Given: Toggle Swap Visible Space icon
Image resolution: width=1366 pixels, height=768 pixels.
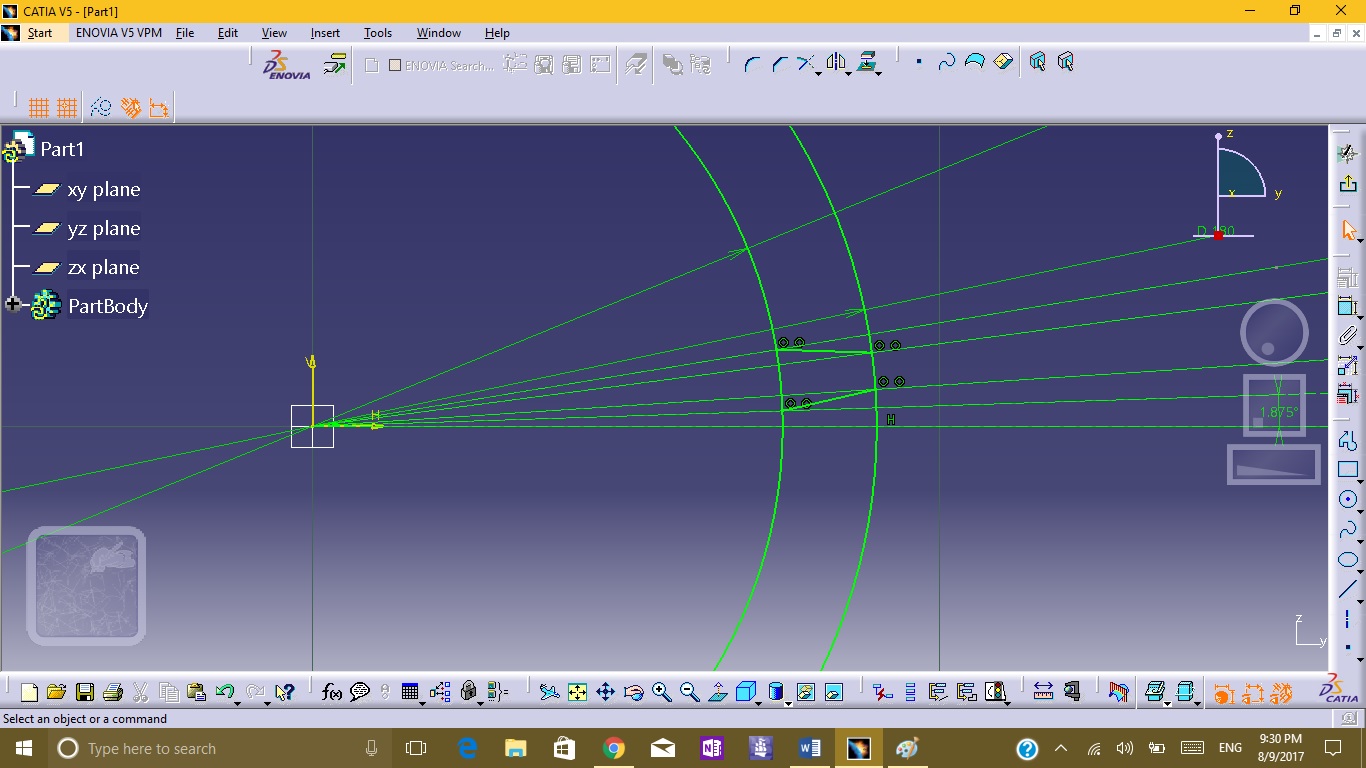Looking at the screenshot, I should point(834,692).
